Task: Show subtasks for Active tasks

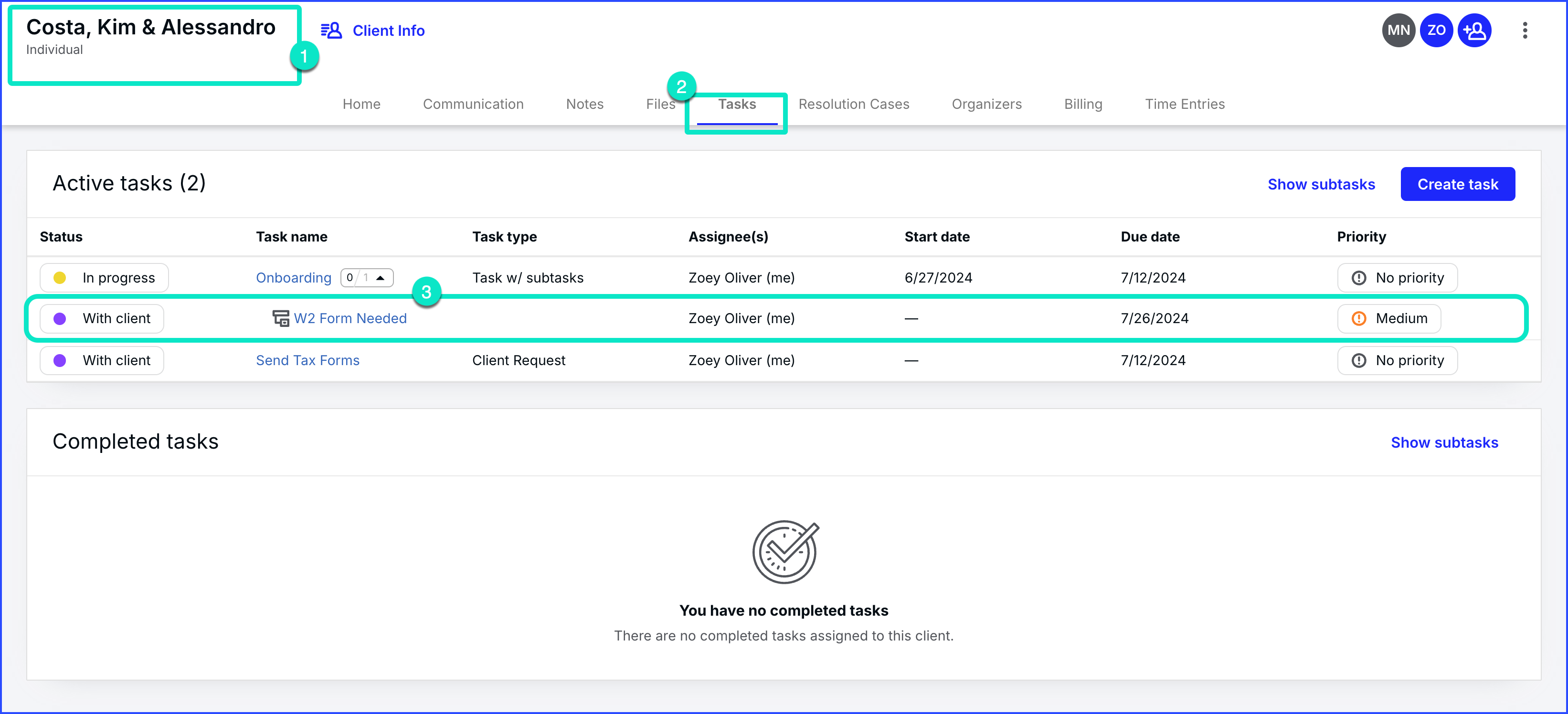Action: (1321, 184)
